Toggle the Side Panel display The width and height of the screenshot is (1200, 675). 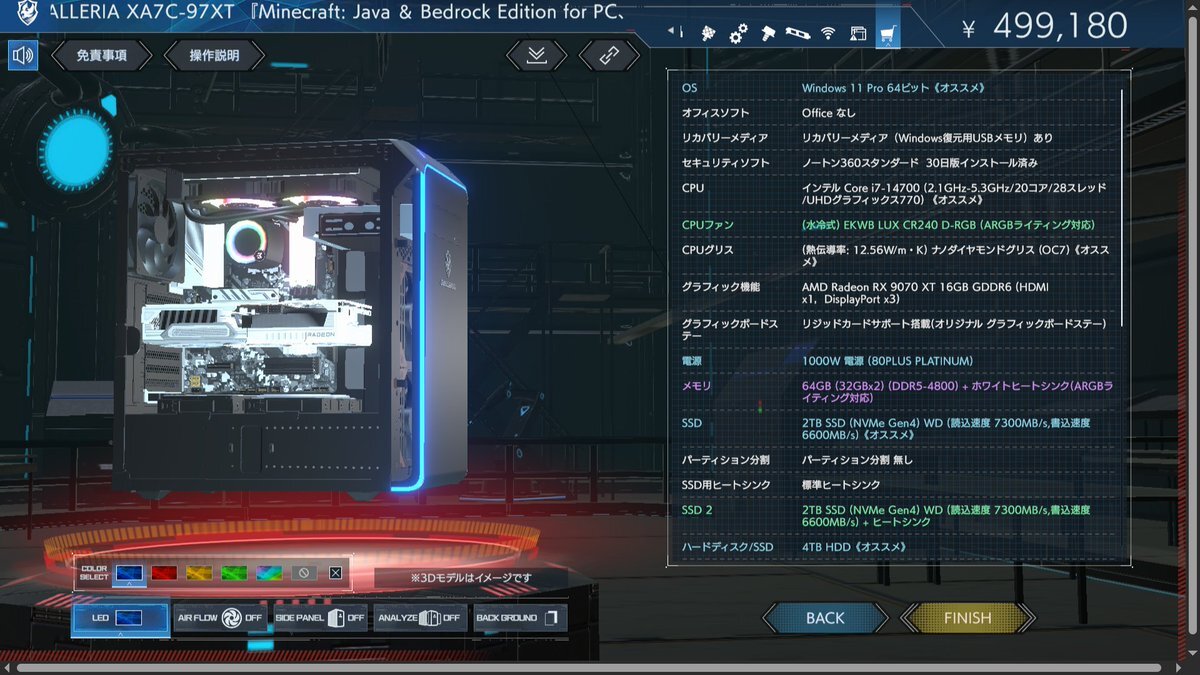click(320, 618)
